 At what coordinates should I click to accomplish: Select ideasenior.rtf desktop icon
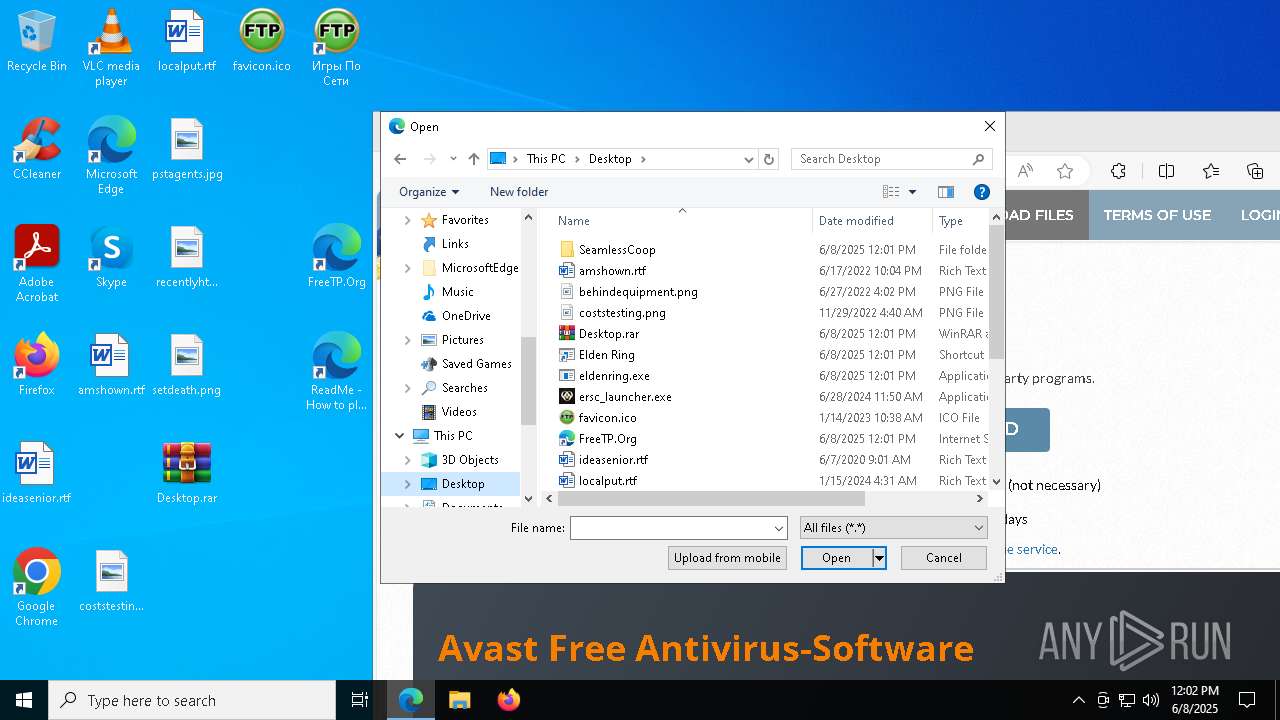pyautogui.click(x=37, y=474)
